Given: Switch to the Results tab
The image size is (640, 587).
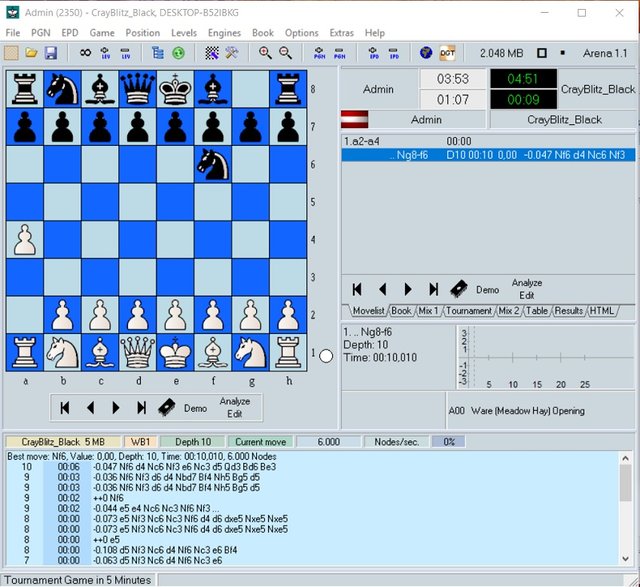Looking at the screenshot, I should click(x=569, y=311).
